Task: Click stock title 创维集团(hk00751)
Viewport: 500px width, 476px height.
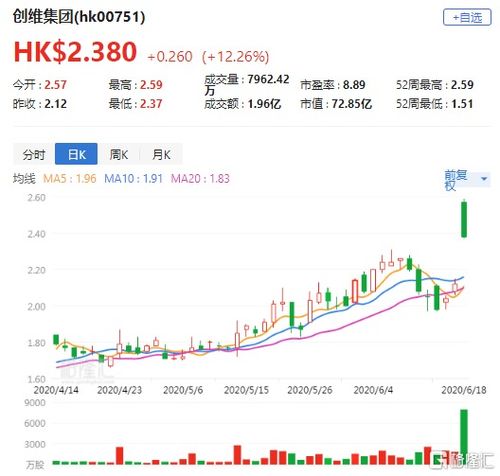Action: click(x=79, y=17)
